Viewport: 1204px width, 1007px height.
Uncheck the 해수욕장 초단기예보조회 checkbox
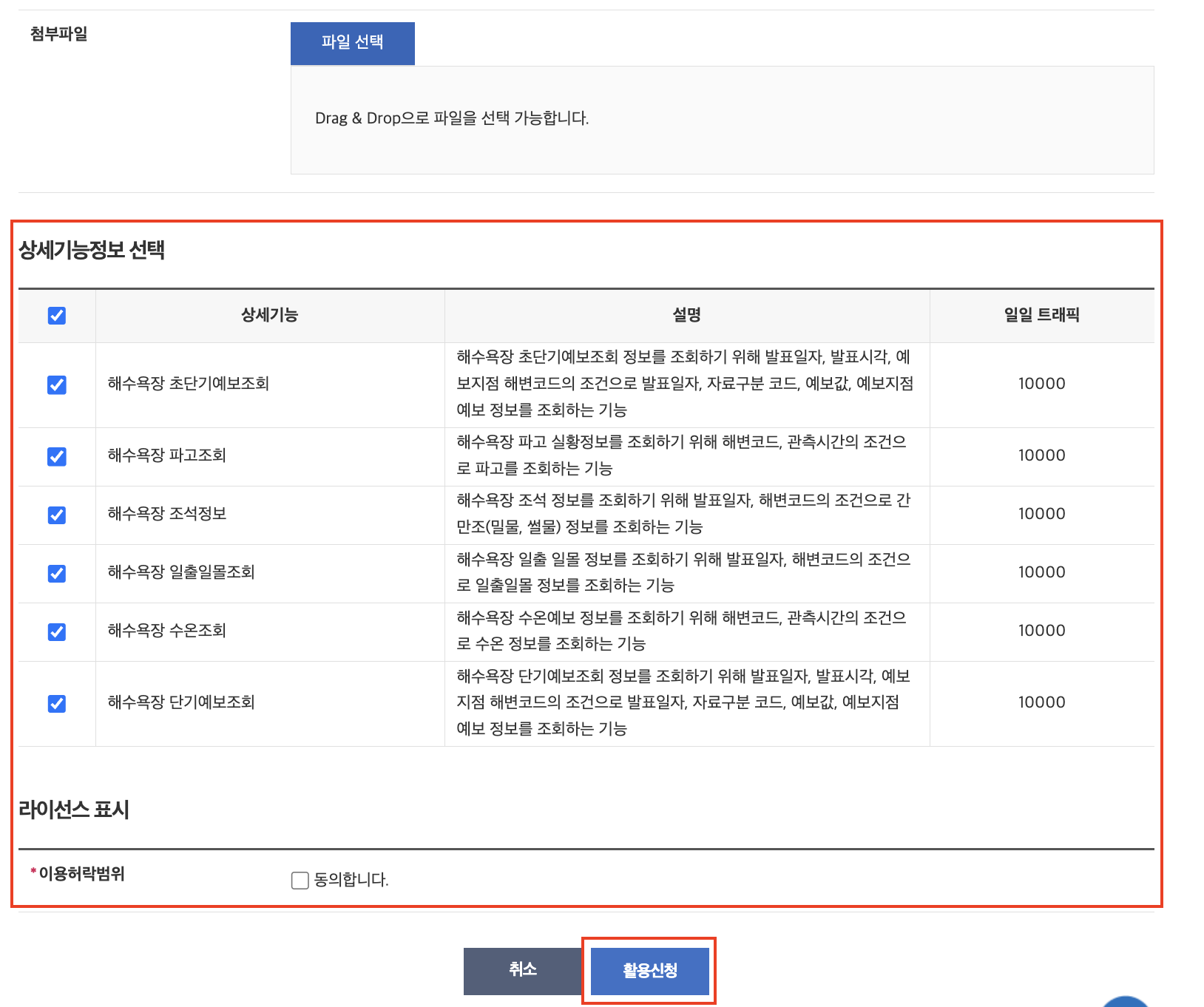click(x=57, y=384)
